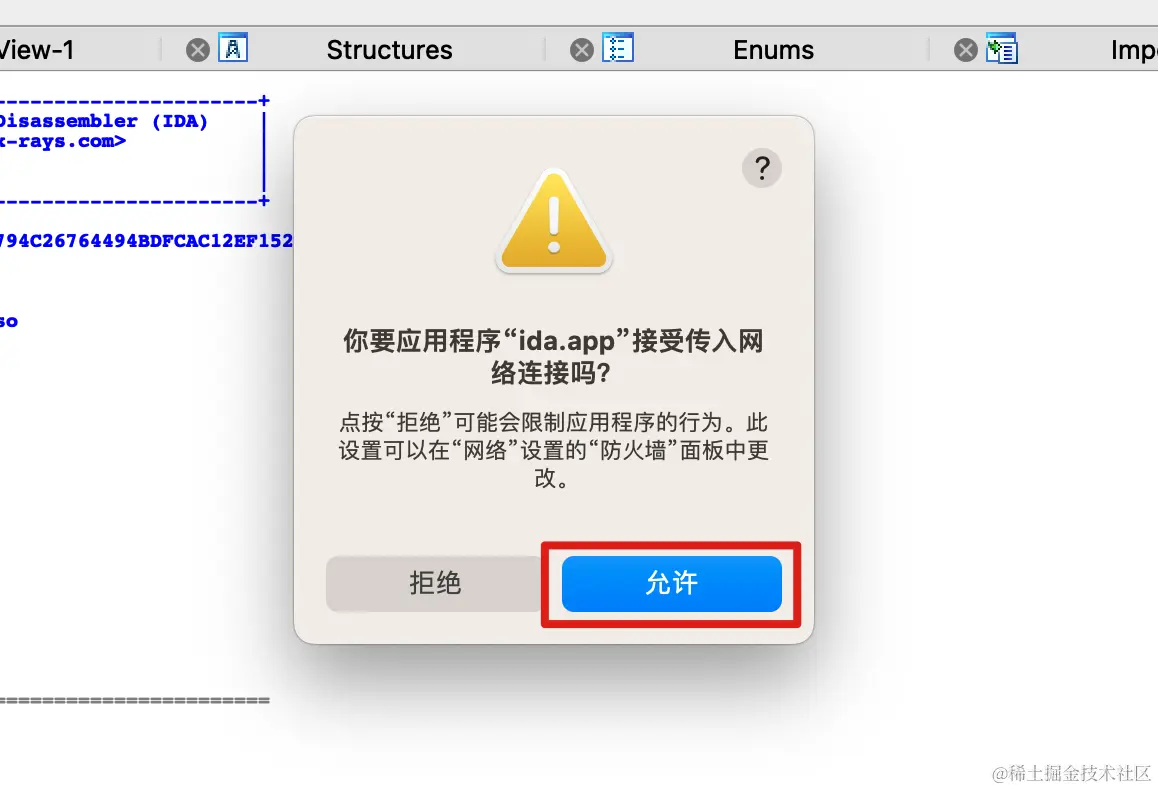Click the firewall explanation text in dialog
This screenshot has height=790, width=1158.
pos(553,450)
